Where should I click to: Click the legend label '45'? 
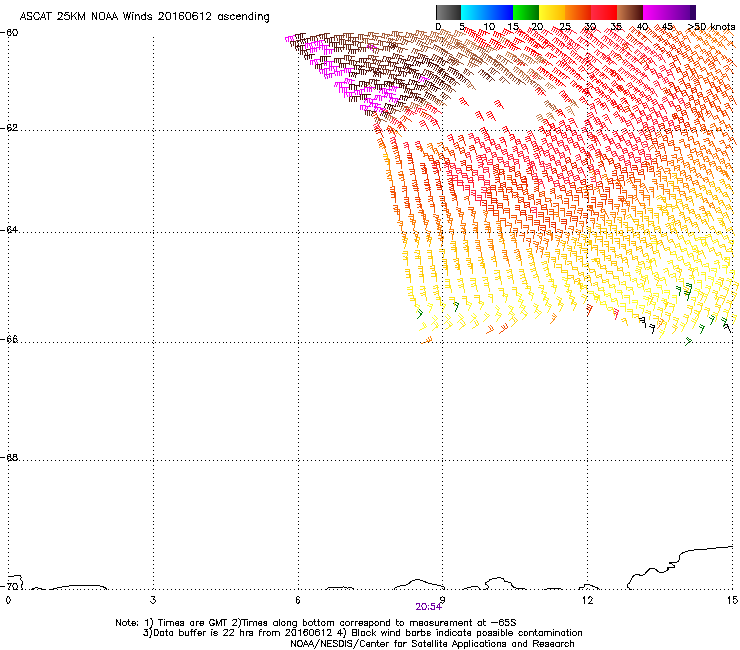pos(667,27)
